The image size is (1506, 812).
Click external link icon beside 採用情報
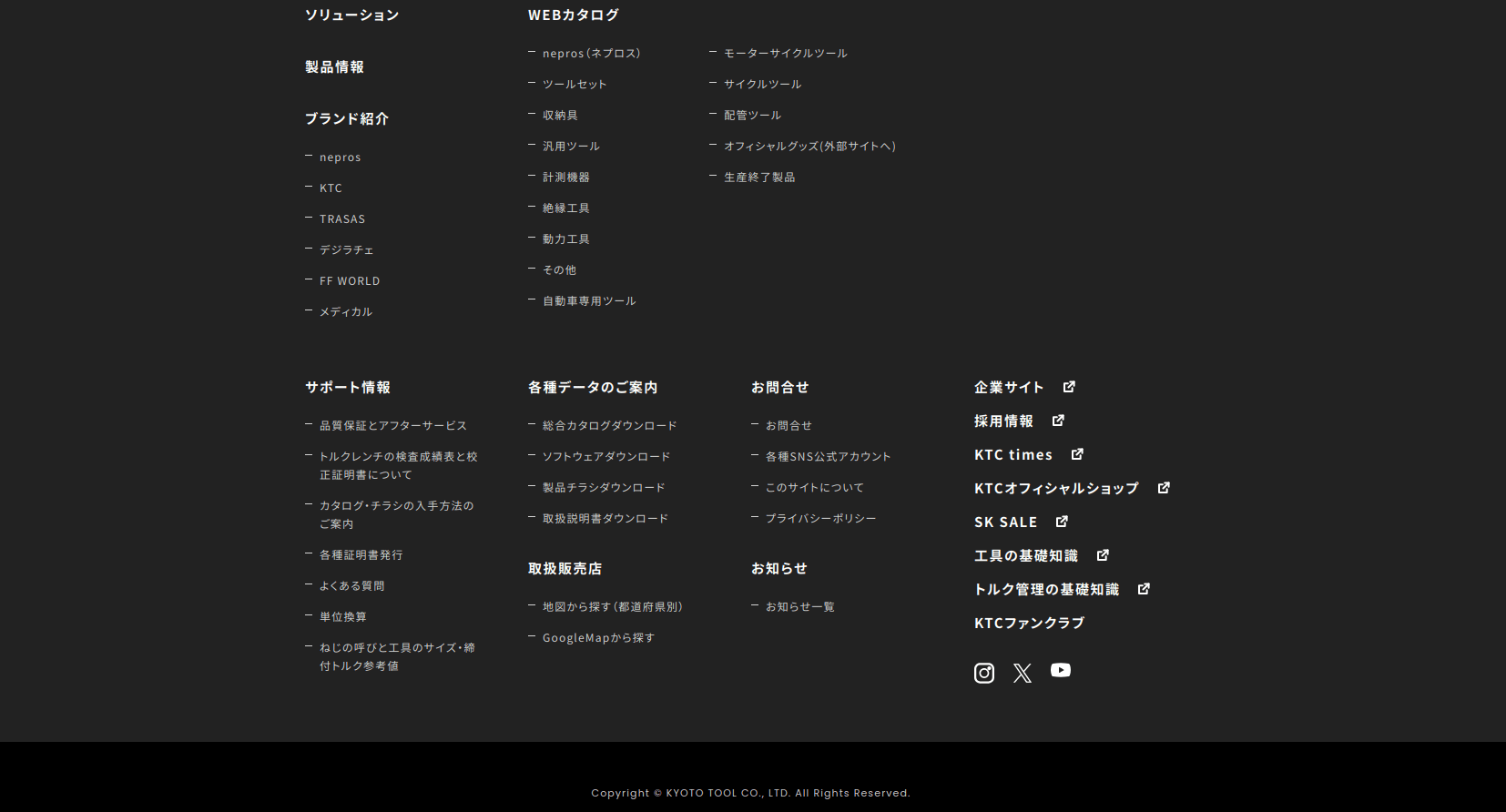point(1058,421)
